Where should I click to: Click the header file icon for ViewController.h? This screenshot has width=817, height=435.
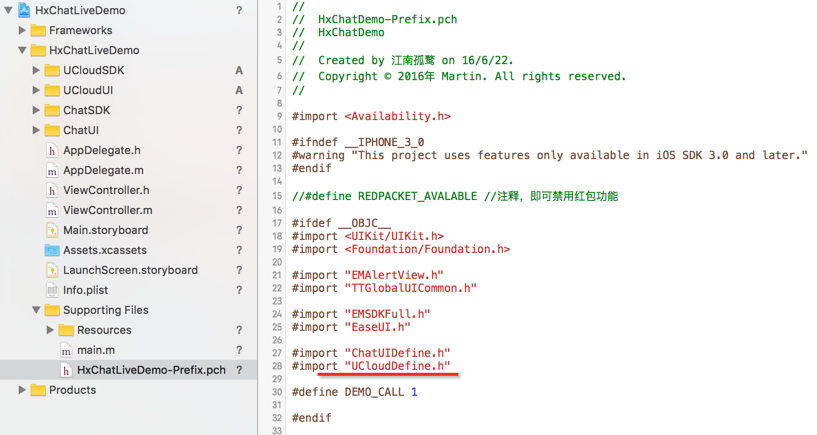coord(52,191)
